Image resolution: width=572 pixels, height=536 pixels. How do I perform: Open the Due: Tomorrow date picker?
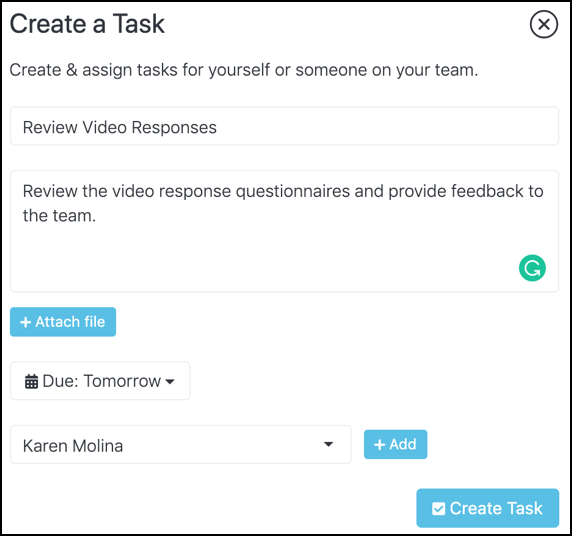(x=100, y=381)
